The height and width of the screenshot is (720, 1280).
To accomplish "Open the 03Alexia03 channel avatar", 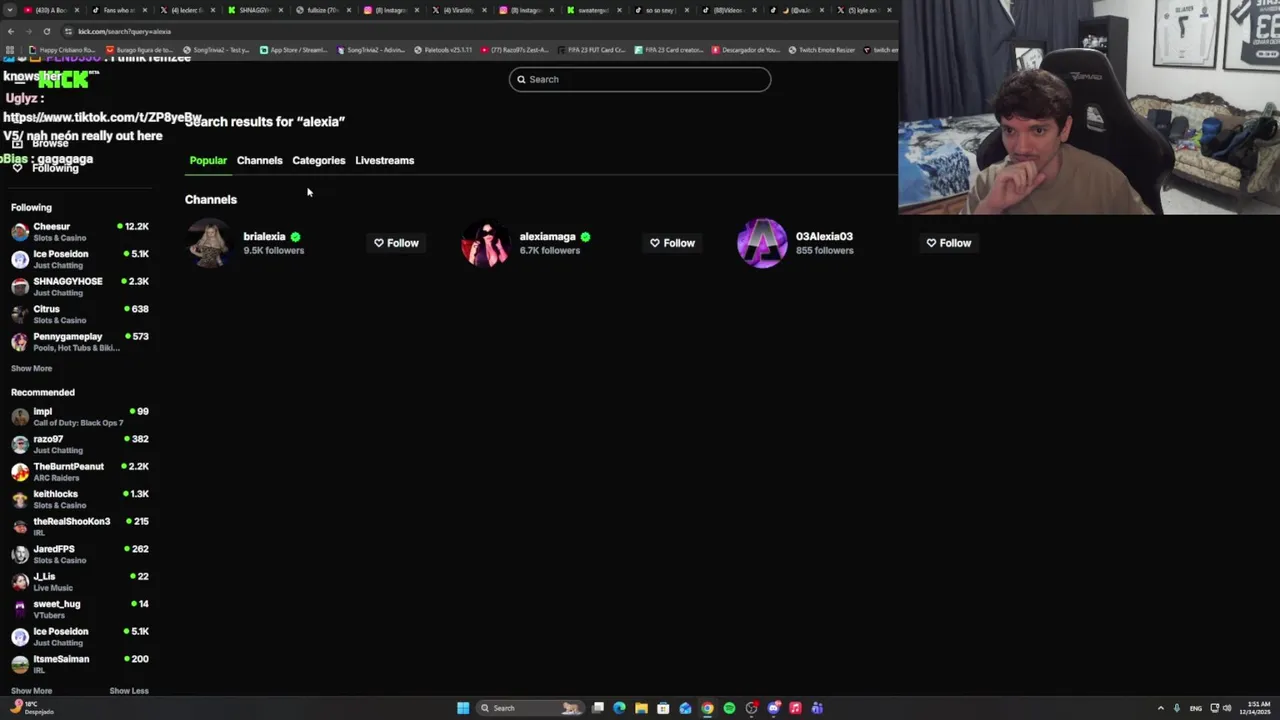I will tap(762, 243).
